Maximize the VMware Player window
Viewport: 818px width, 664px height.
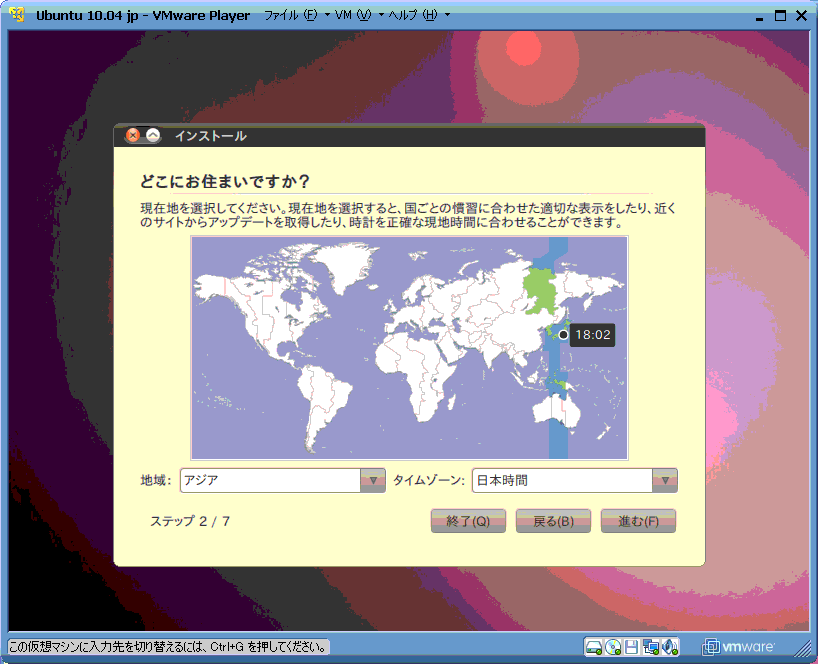coord(780,16)
